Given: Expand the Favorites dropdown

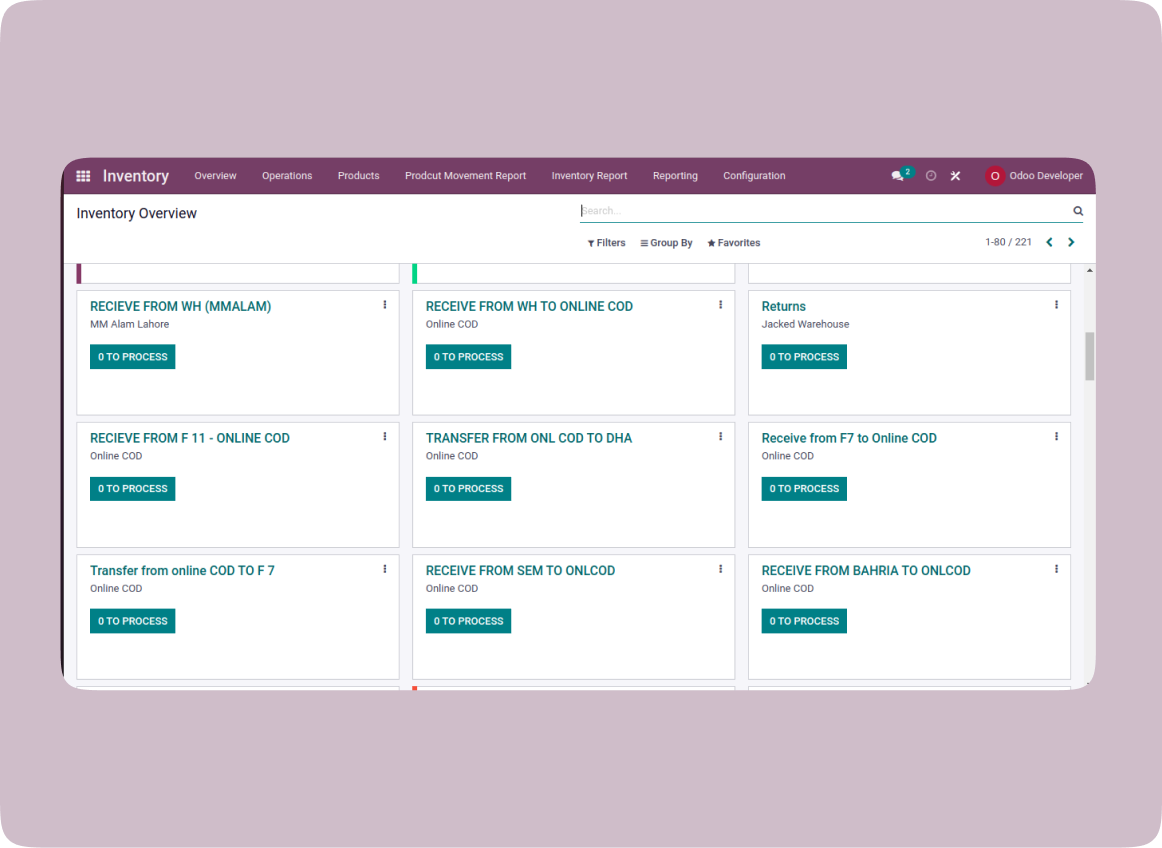Looking at the screenshot, I should (733, 243).
